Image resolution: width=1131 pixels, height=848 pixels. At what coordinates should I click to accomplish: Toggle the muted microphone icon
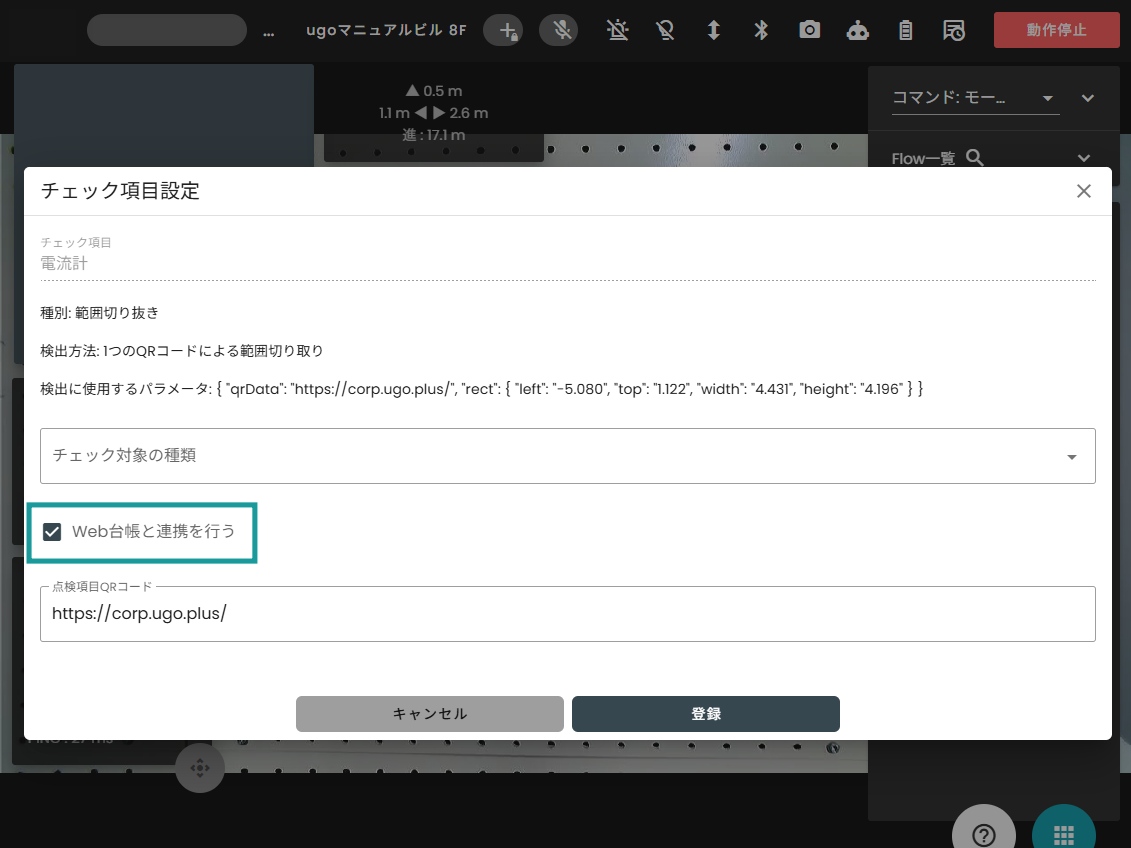[x=559, y=30]
